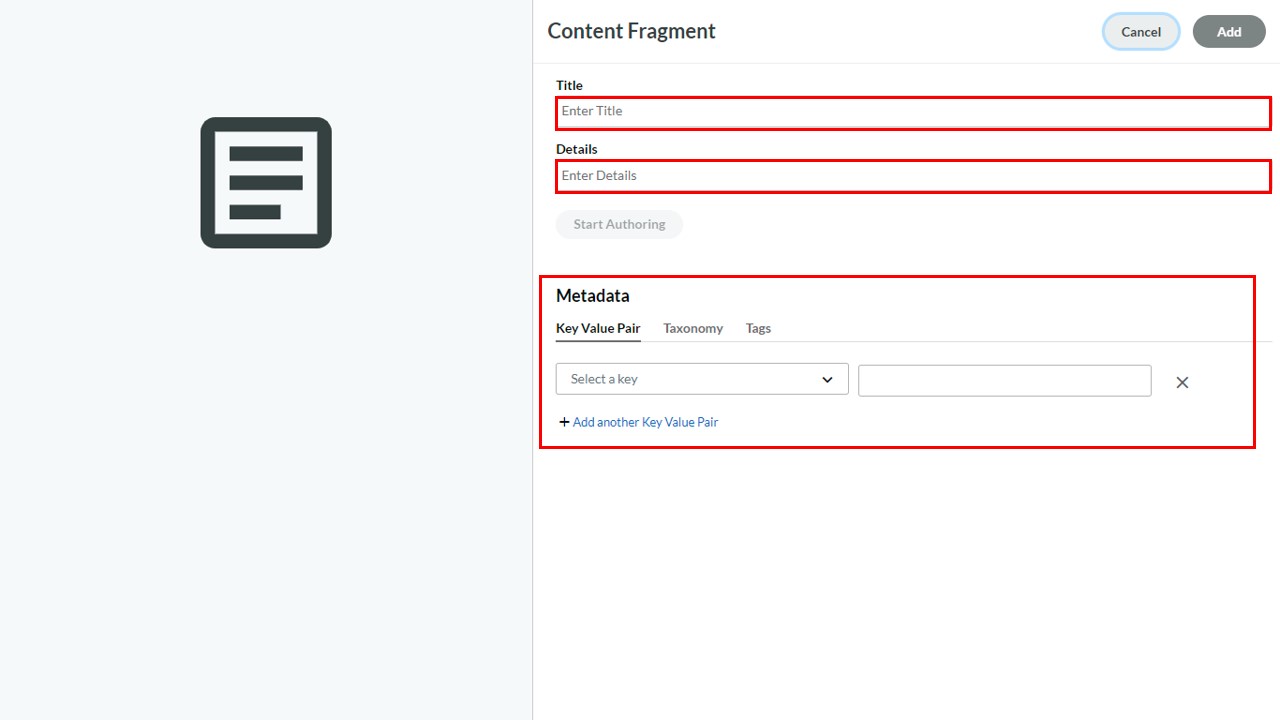Remove the key value pair row
This screenshot has width=1280, height=720.
coord(1182,382)
